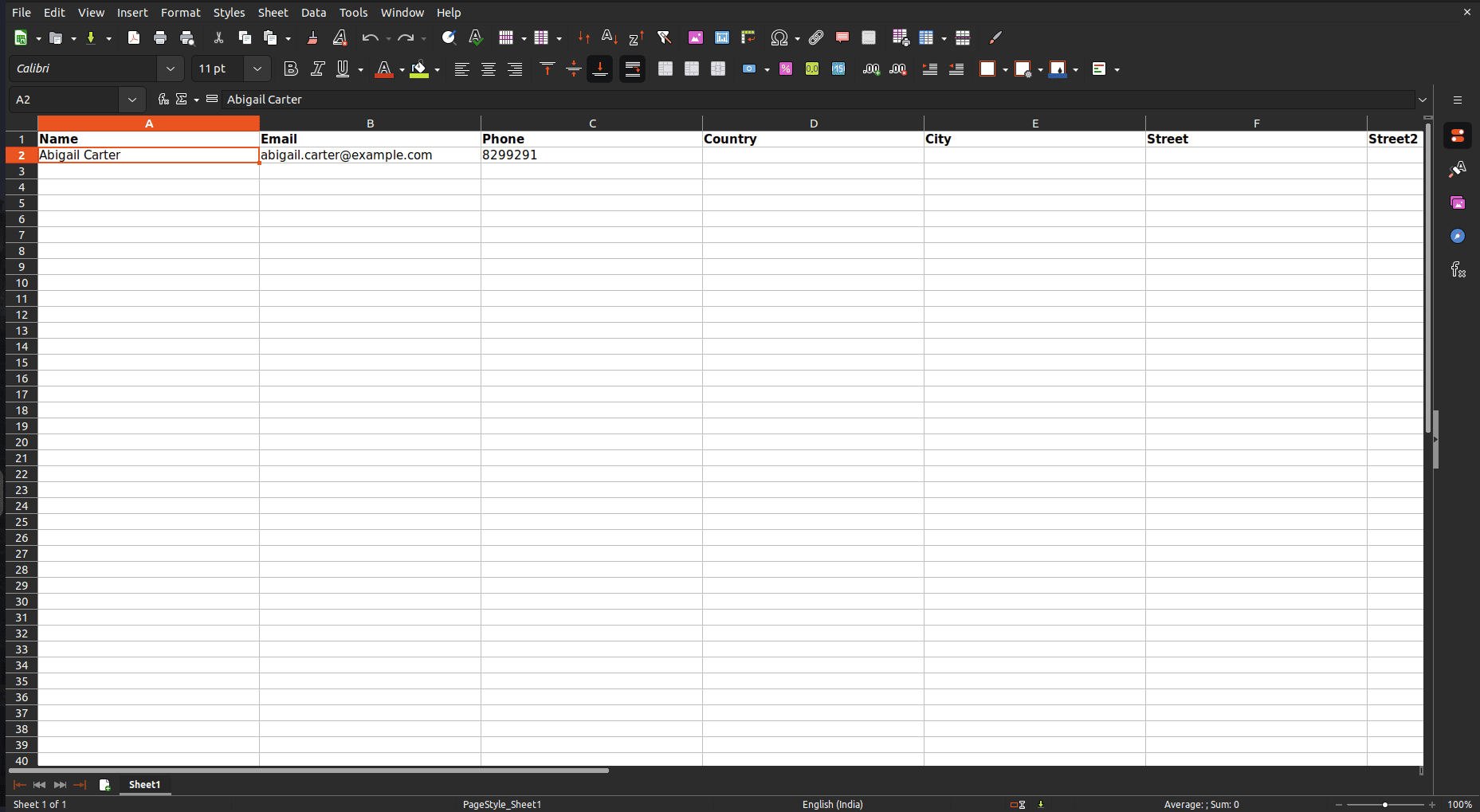This screenshot has width=1480, height=812.
Task: Toggle italic formatting
Action: coord(317,69)
